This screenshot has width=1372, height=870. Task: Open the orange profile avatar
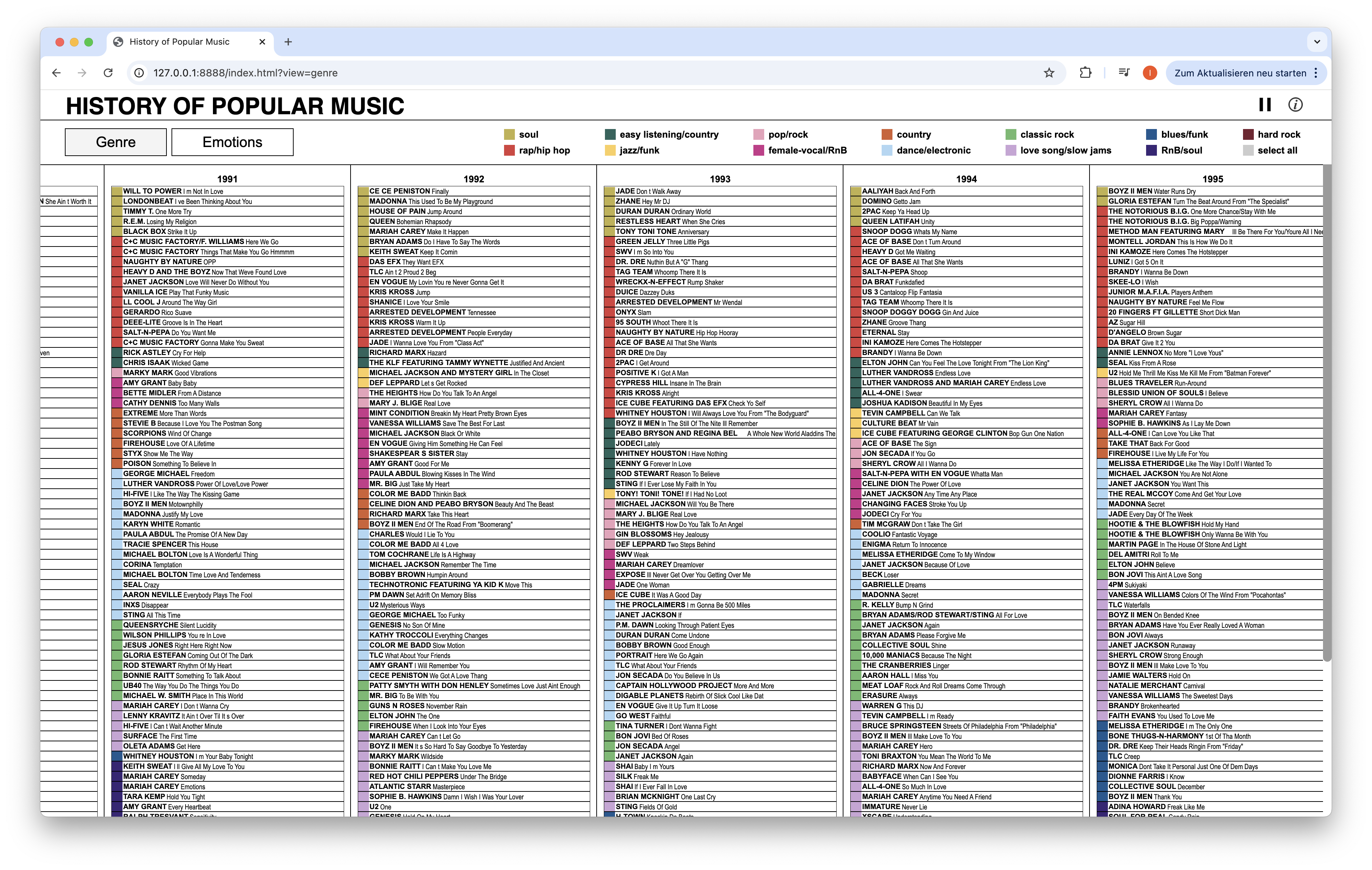pyautogui.click(x=1150, y=73)
